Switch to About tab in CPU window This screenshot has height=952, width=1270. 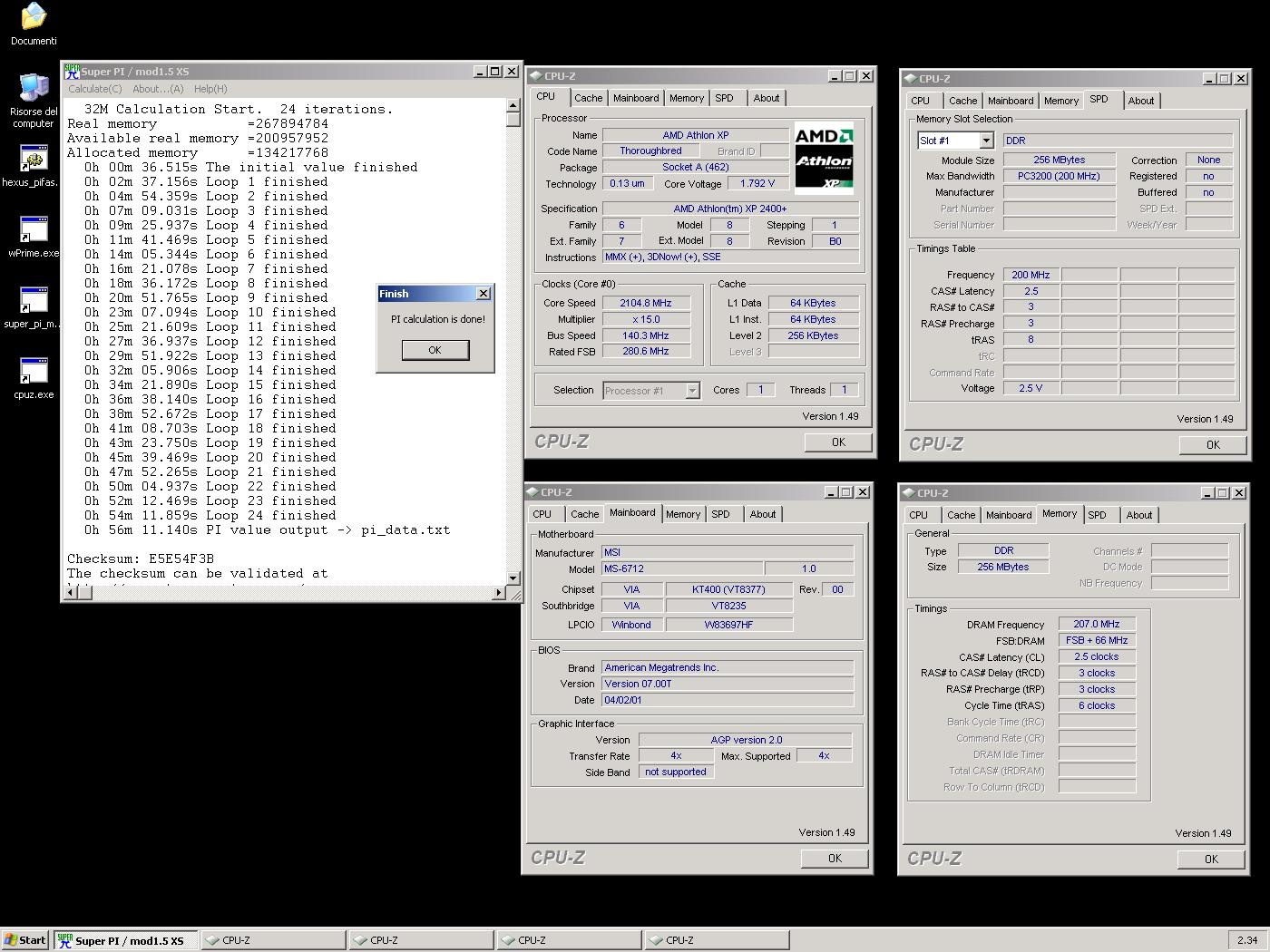[767, 98]
